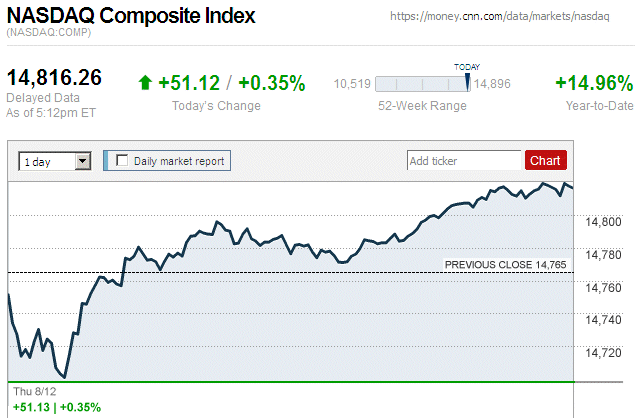640x420 pixels.
Task: Click the +14.96% Year-to-Date value
Action: pos(594,84)
